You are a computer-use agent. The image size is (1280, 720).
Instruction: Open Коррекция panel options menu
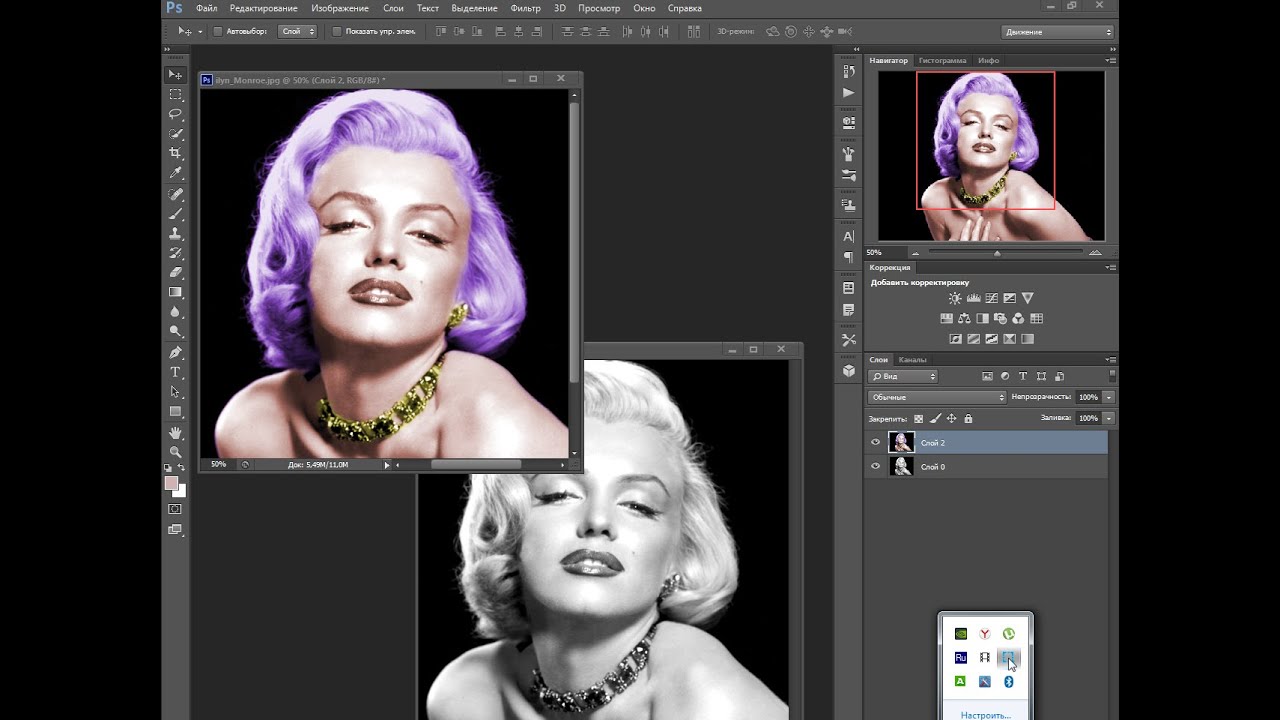tap(1110, 267)
